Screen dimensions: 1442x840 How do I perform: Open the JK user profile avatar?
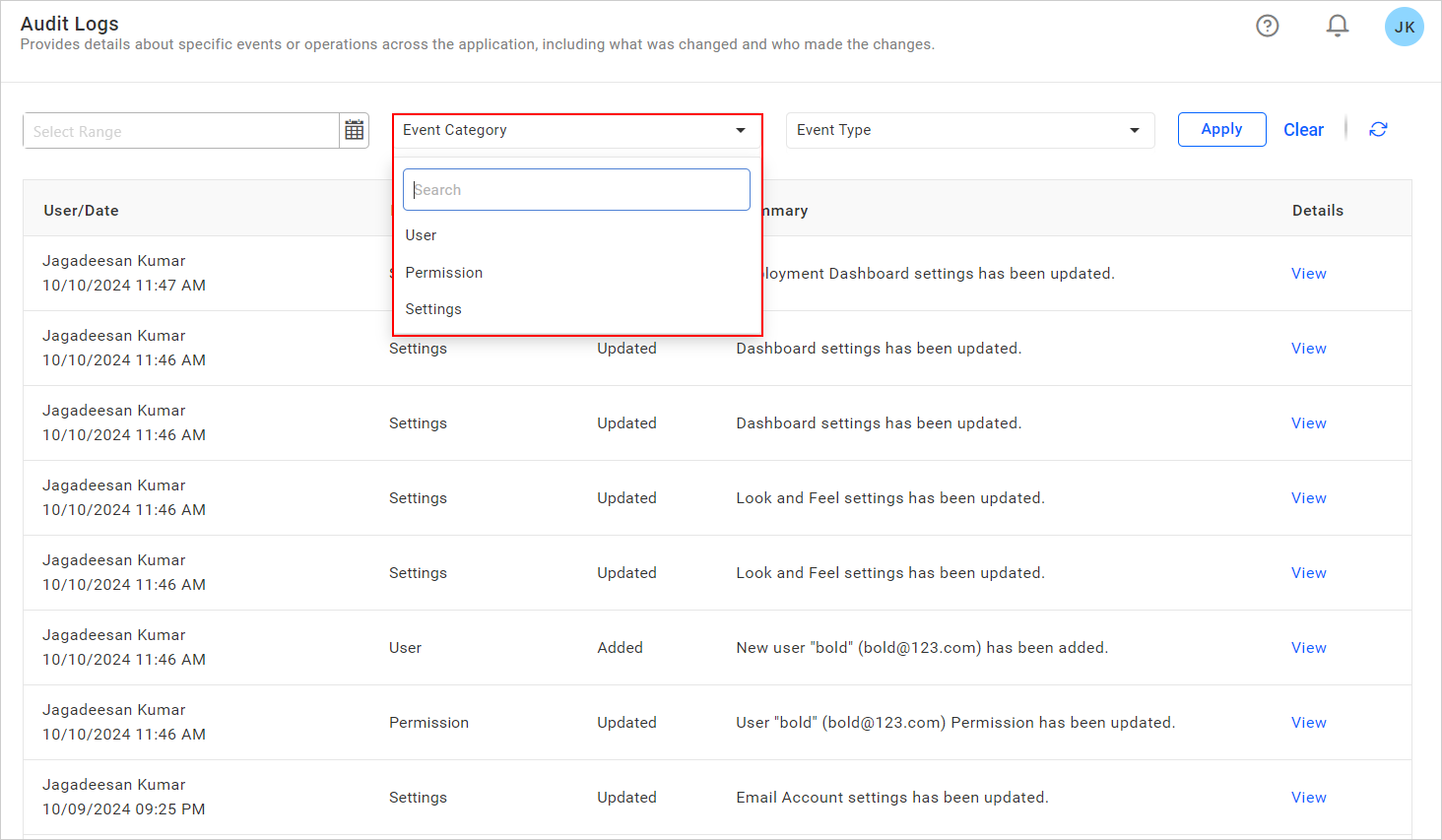[x=1404, y=28]
